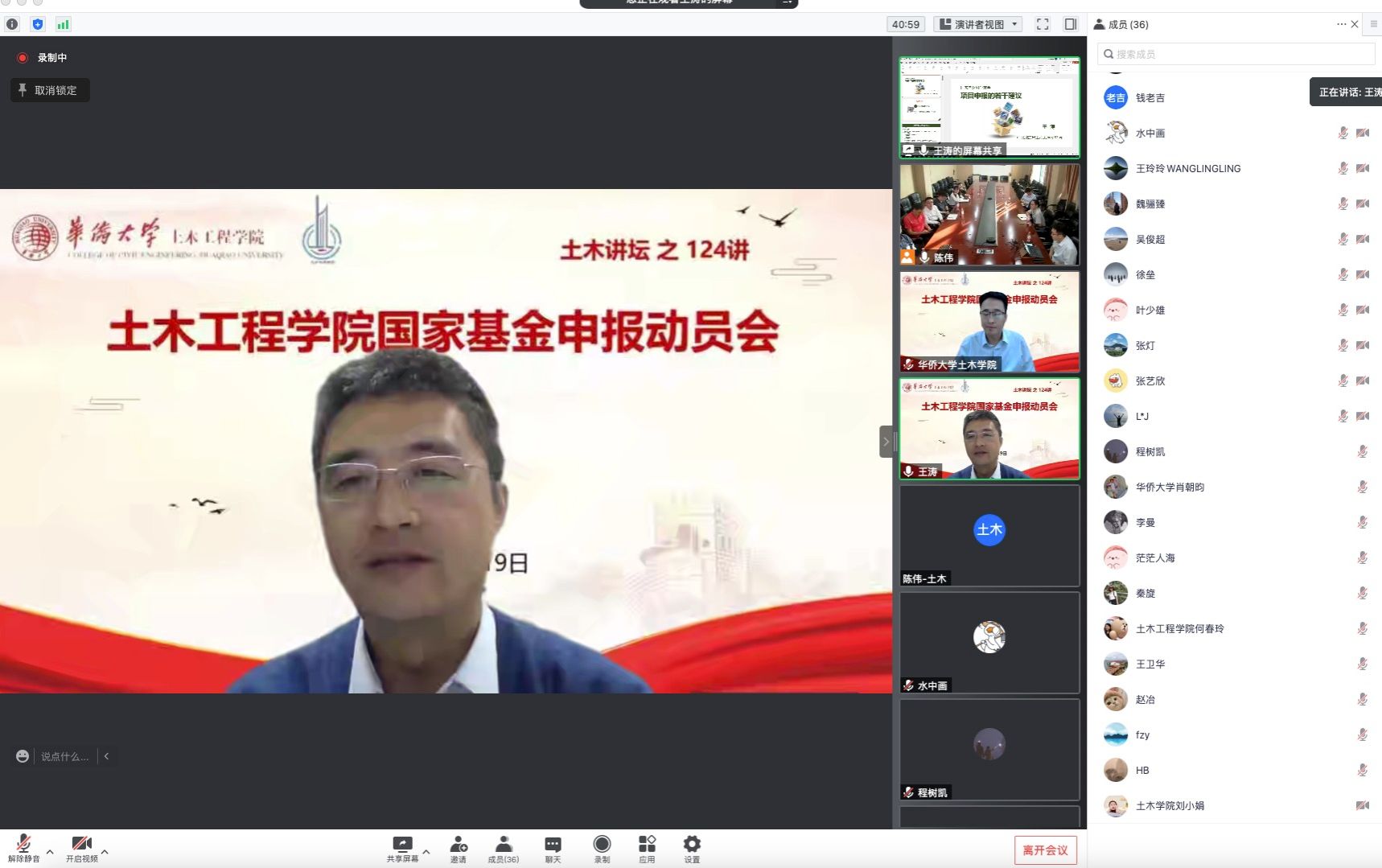Collapse the video thumbnail strip
Viewport: 1382px width, 868px height.
click(x=886, y=441)
